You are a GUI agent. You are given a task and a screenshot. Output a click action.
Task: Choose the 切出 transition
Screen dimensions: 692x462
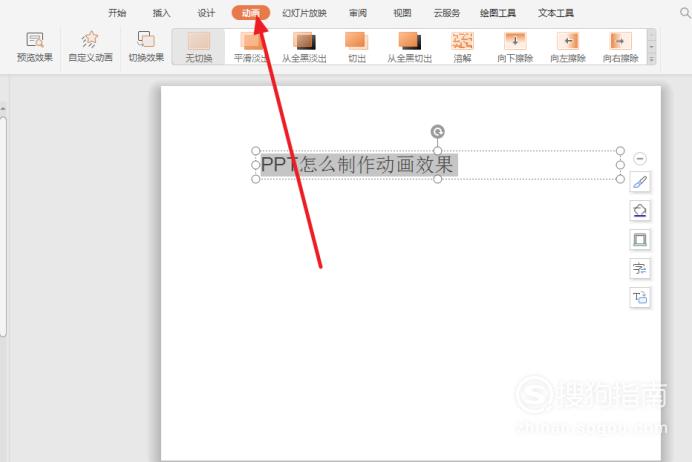pos(357,47)
